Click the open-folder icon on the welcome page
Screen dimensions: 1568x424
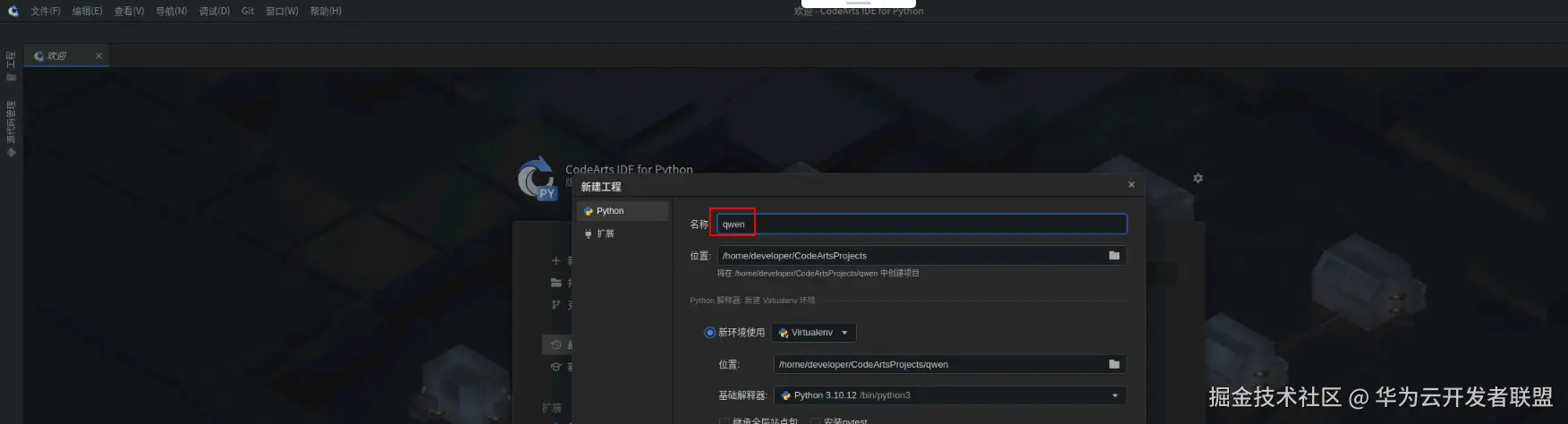555,283
